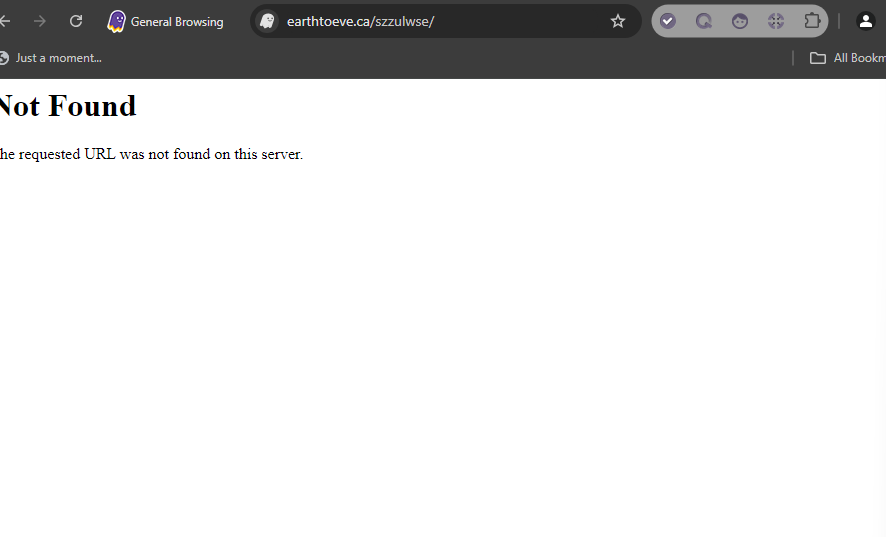Open the checkmark shield extension
The width and height of the screenshot is (886, 537).
pos(668,21)
